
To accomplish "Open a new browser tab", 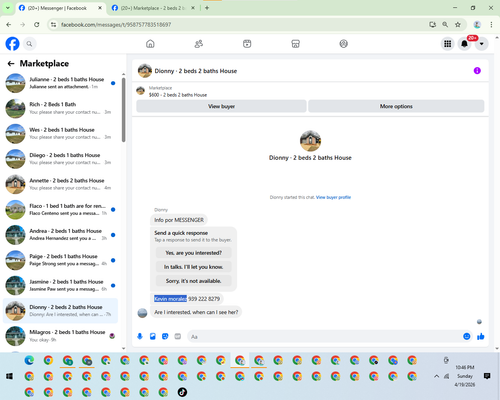I will [x=207, y=8].
